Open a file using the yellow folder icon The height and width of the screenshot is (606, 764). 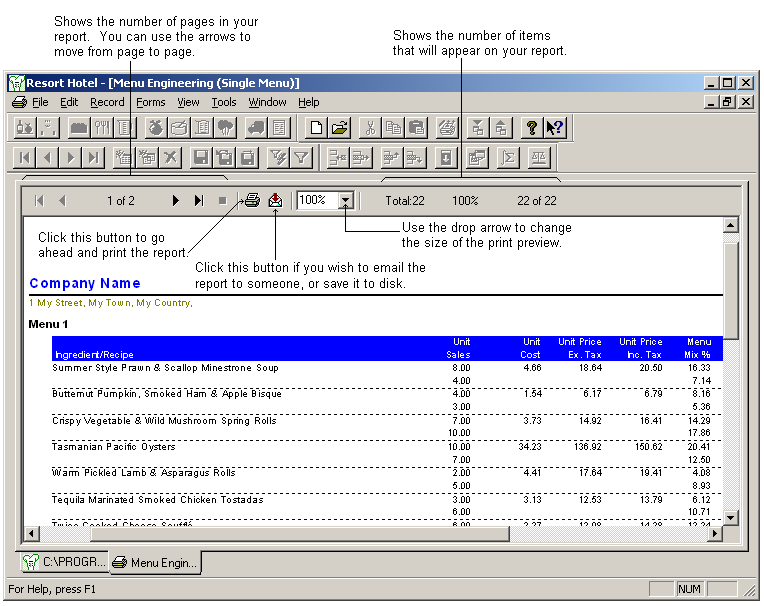[x=340, y=128]
